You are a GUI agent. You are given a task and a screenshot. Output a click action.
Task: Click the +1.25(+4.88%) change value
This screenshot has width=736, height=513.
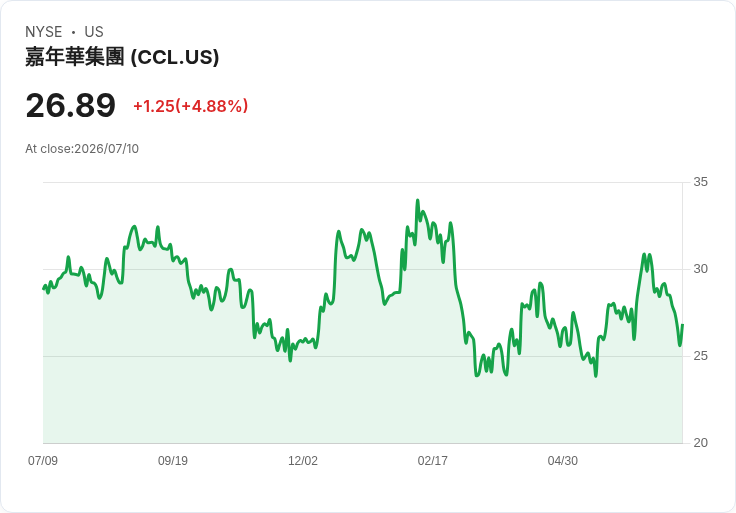pyautogui.click(x=191, y=106)
